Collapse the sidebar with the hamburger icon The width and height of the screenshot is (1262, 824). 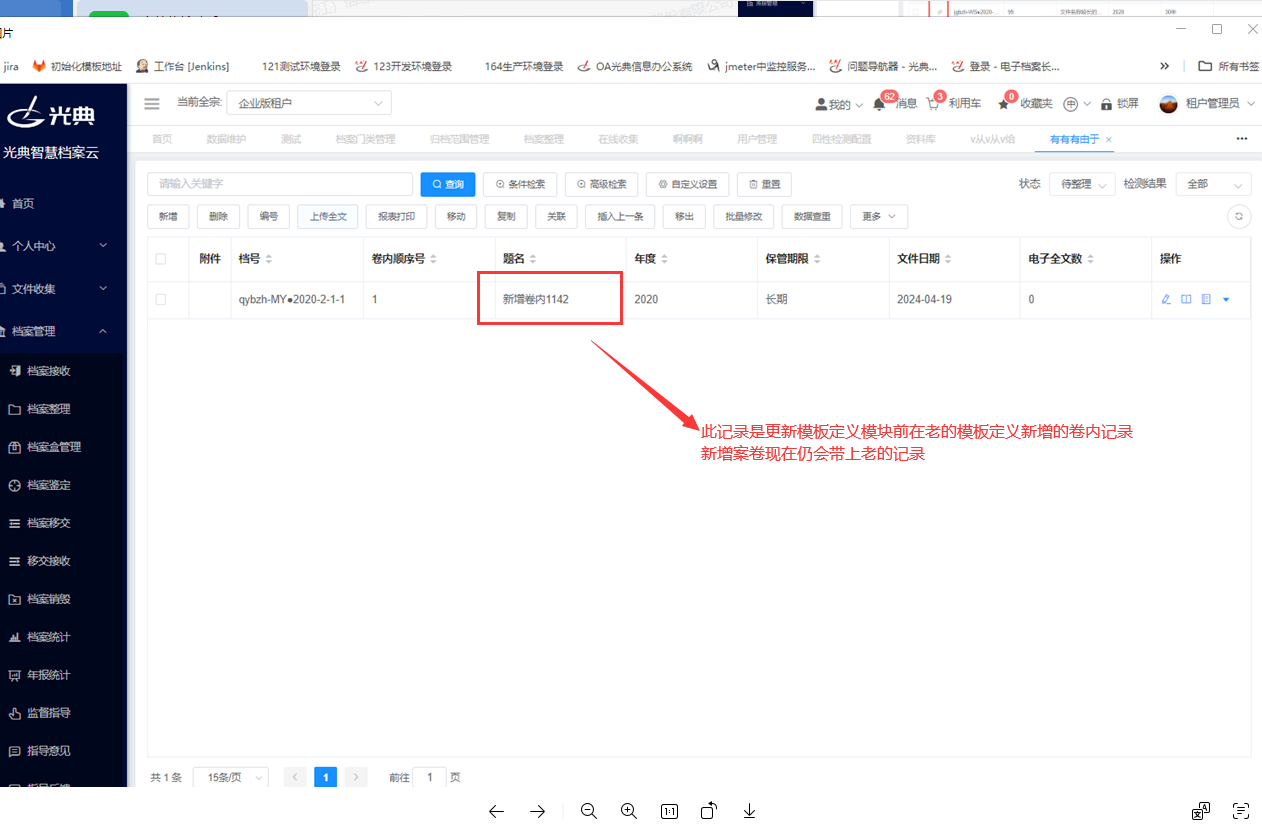coord(152,103)
